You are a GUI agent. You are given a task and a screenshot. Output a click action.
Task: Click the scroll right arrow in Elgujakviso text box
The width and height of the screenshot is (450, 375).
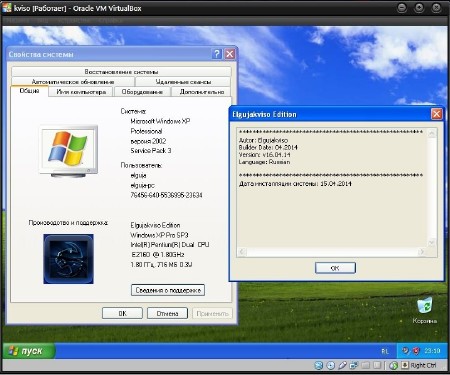click(x=422, y=252)
